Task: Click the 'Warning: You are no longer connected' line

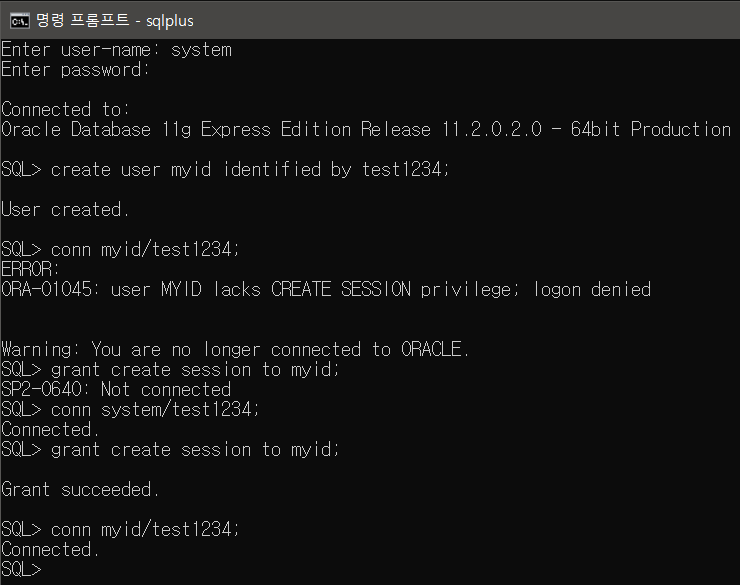Action: (x=235, y=350)
